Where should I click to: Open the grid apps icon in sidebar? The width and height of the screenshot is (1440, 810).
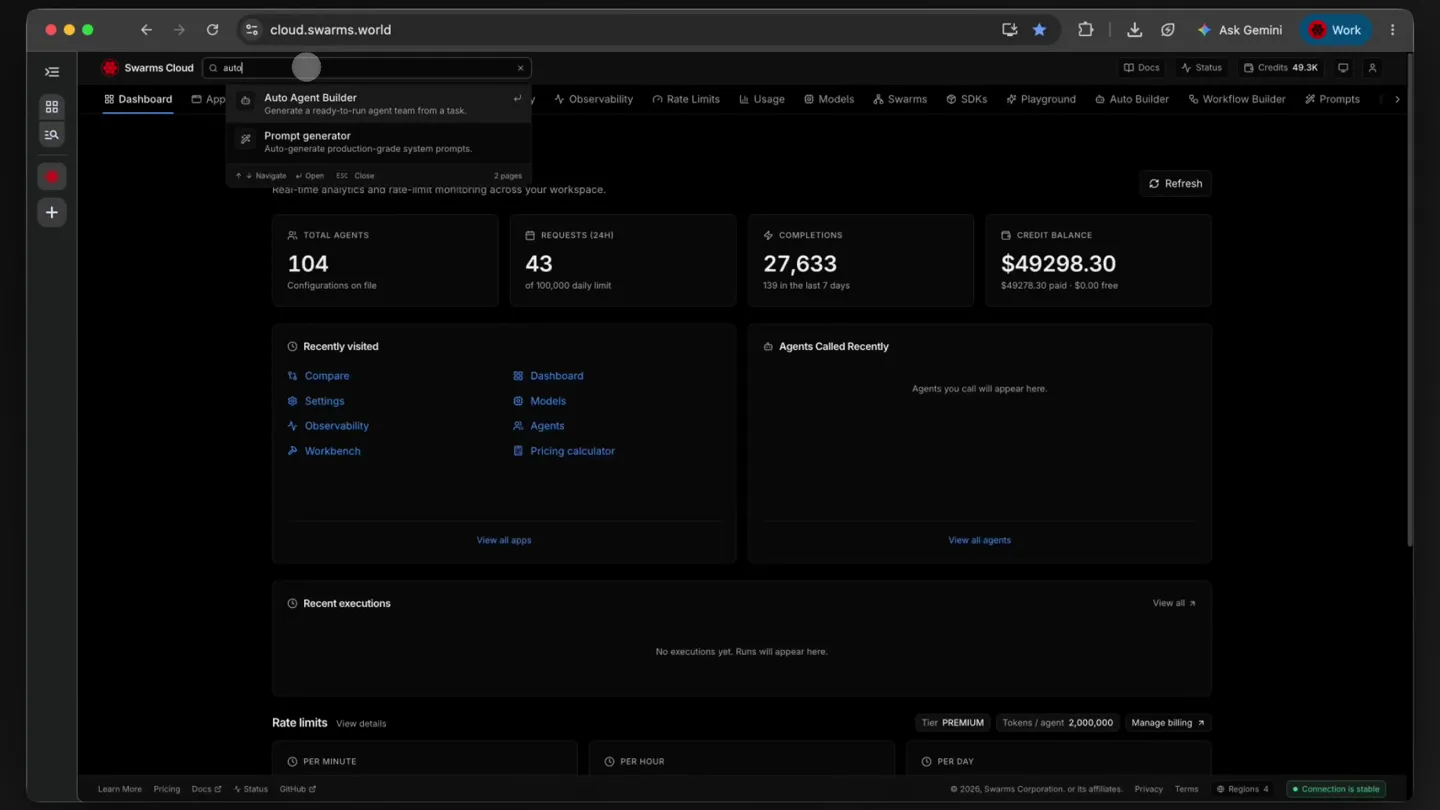pyautogui.click(x=52, y=107)
